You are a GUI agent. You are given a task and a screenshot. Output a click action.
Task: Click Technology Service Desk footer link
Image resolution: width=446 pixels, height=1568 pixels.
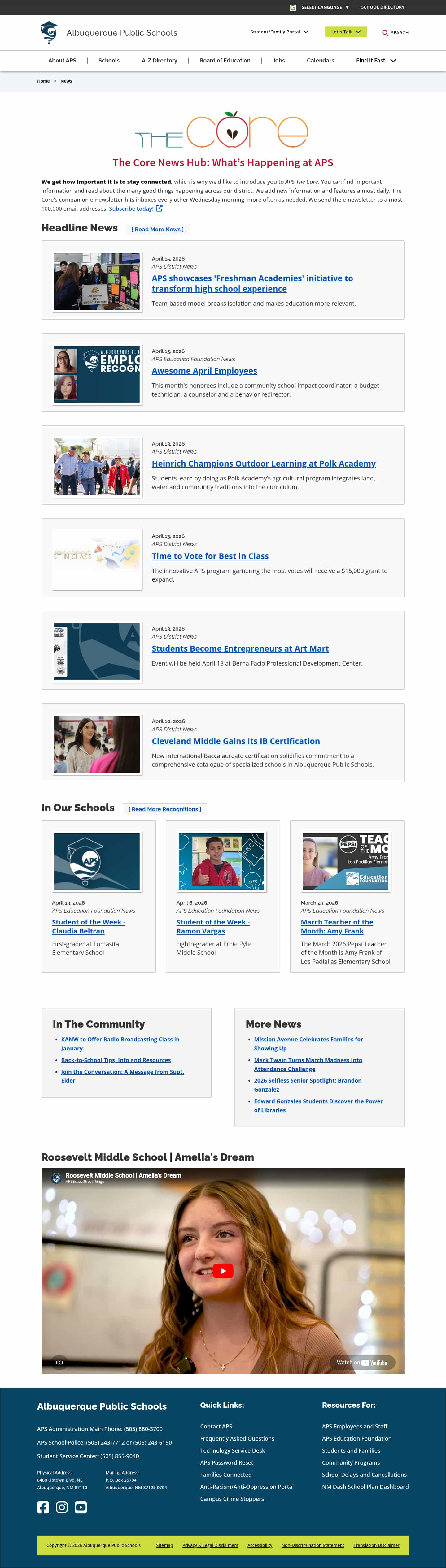coord(232,1450)
